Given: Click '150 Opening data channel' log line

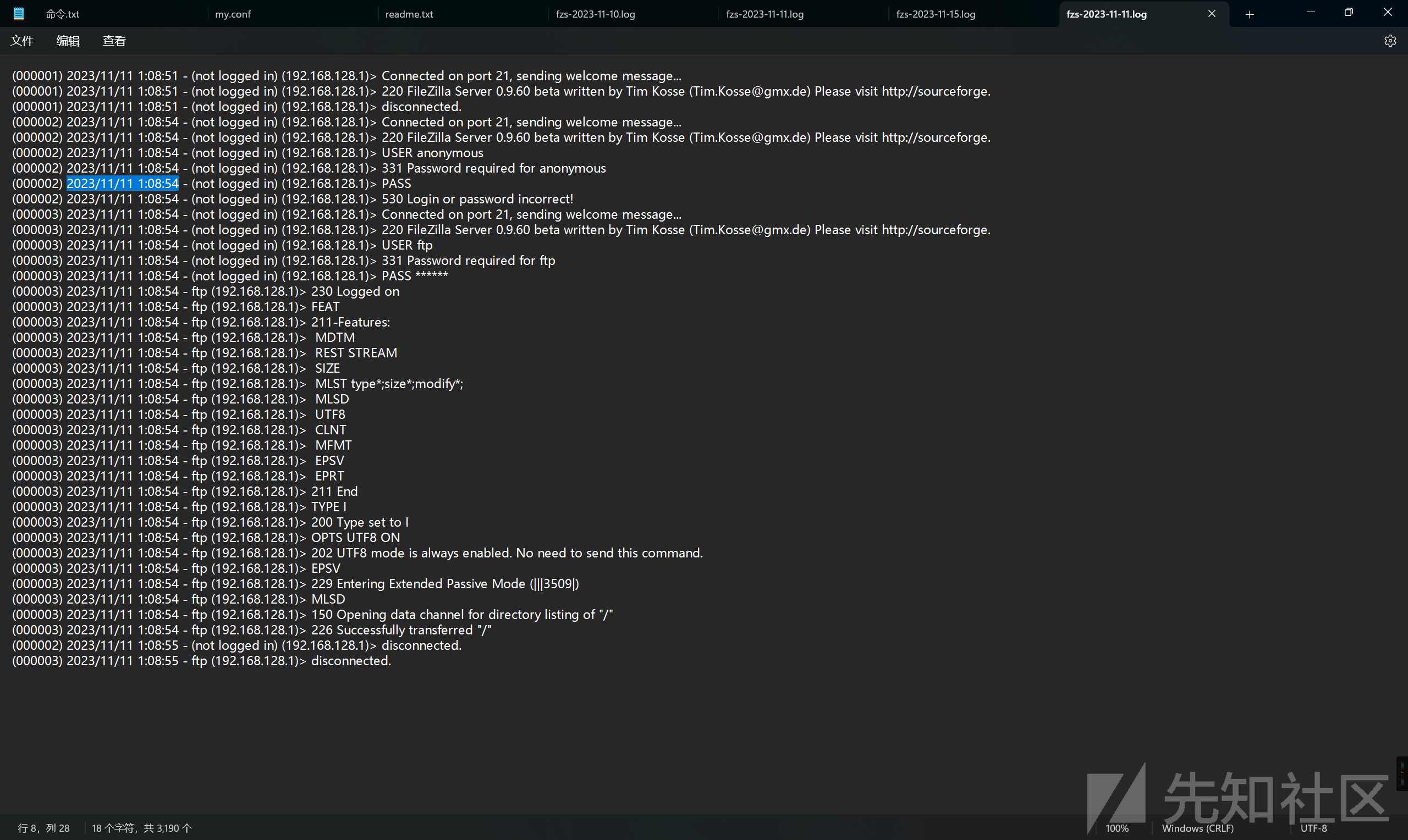Looking at the screenshot, I should click(312, 615).
